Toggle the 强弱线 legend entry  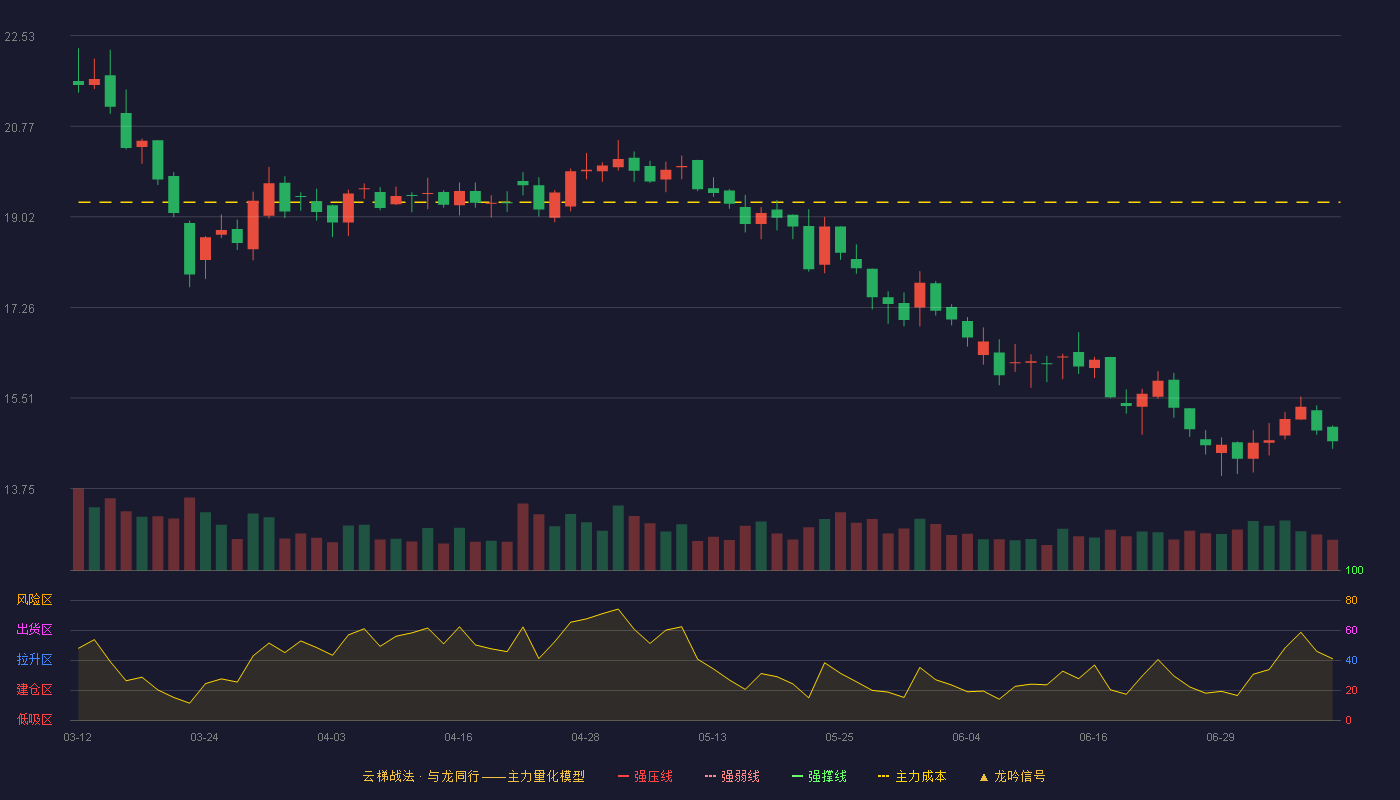point(732,776)
